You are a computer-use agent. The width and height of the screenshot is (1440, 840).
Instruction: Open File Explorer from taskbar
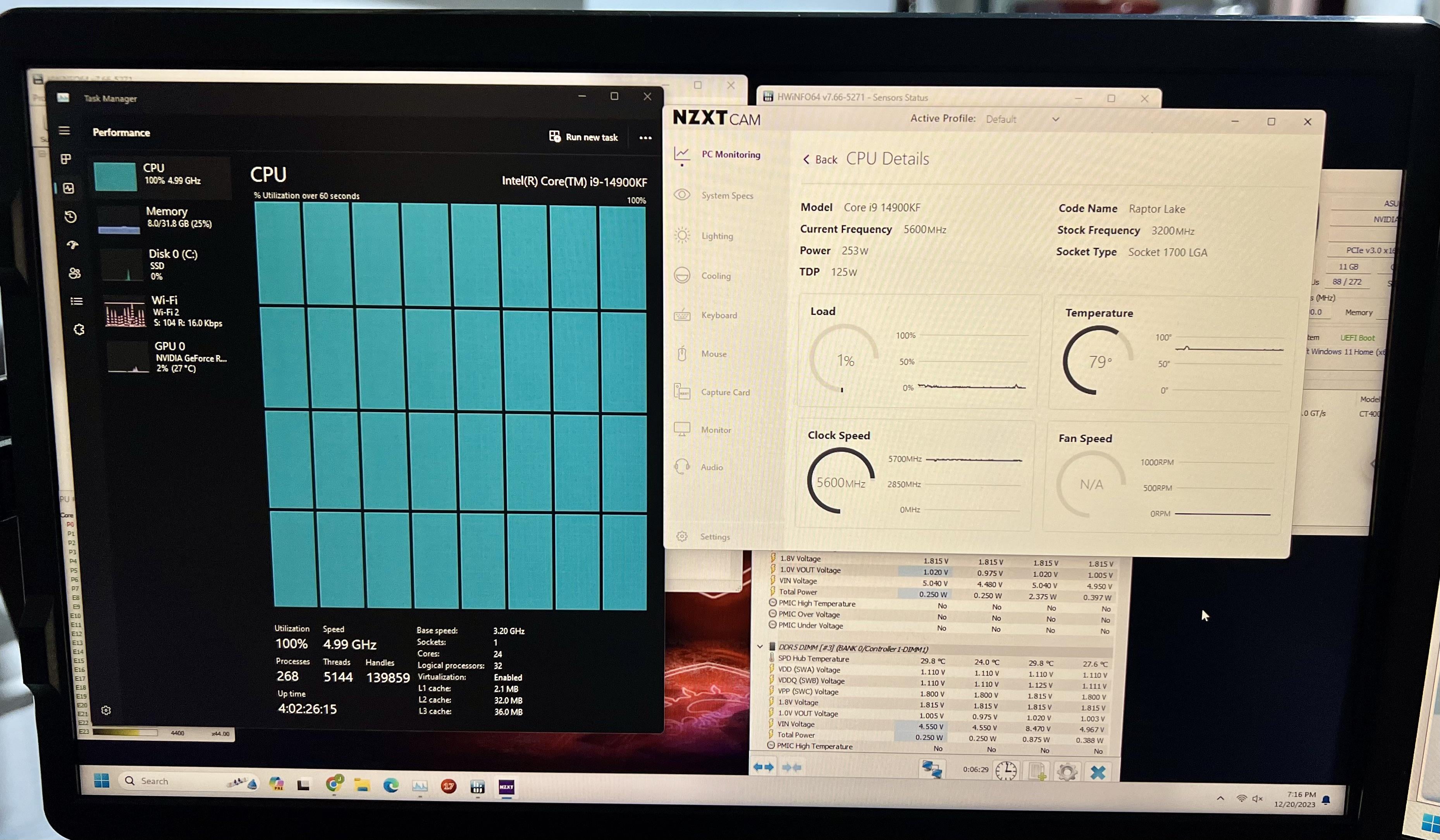[362, 785]
